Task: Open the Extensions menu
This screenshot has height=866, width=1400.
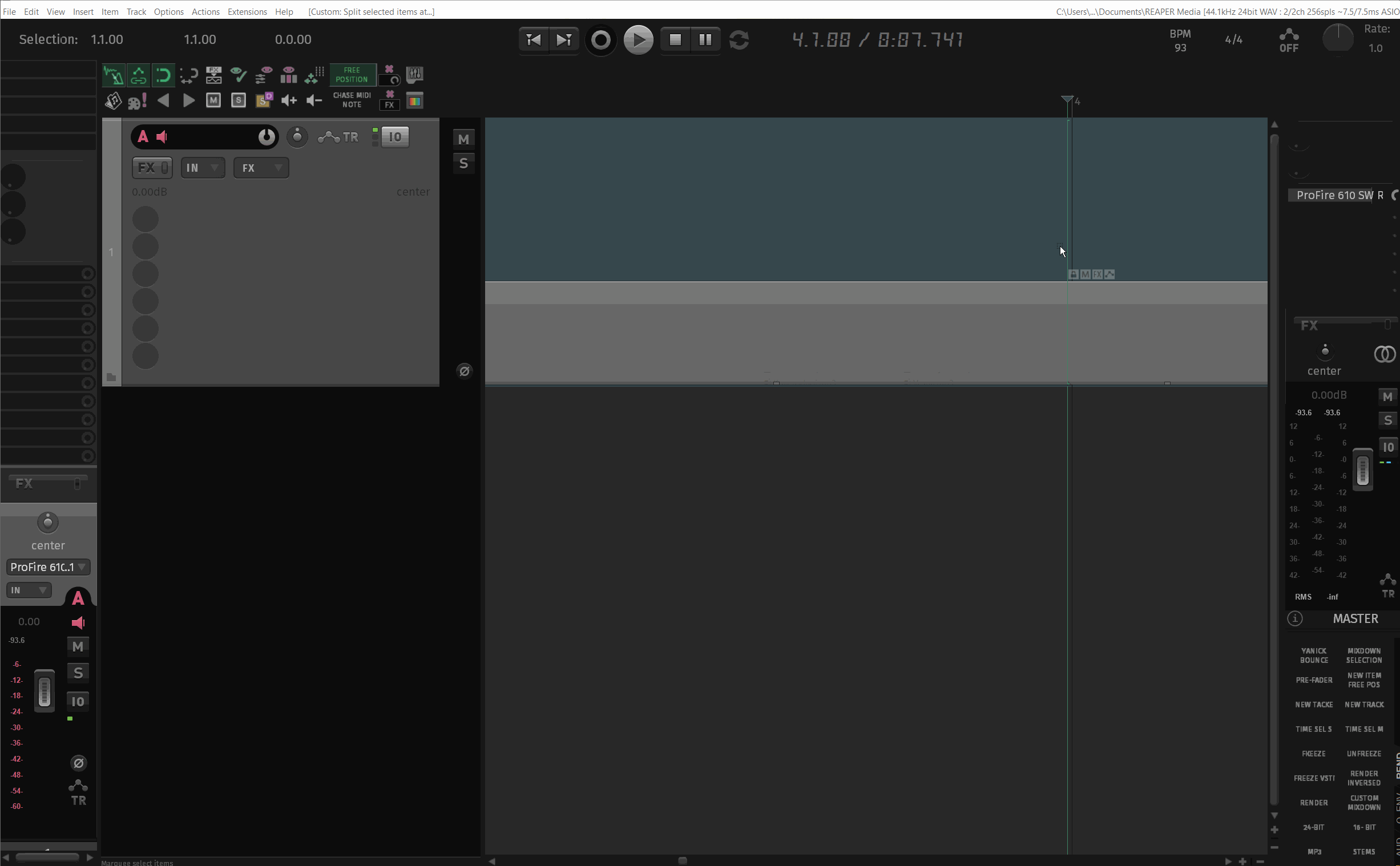Action: click(247, 11)
